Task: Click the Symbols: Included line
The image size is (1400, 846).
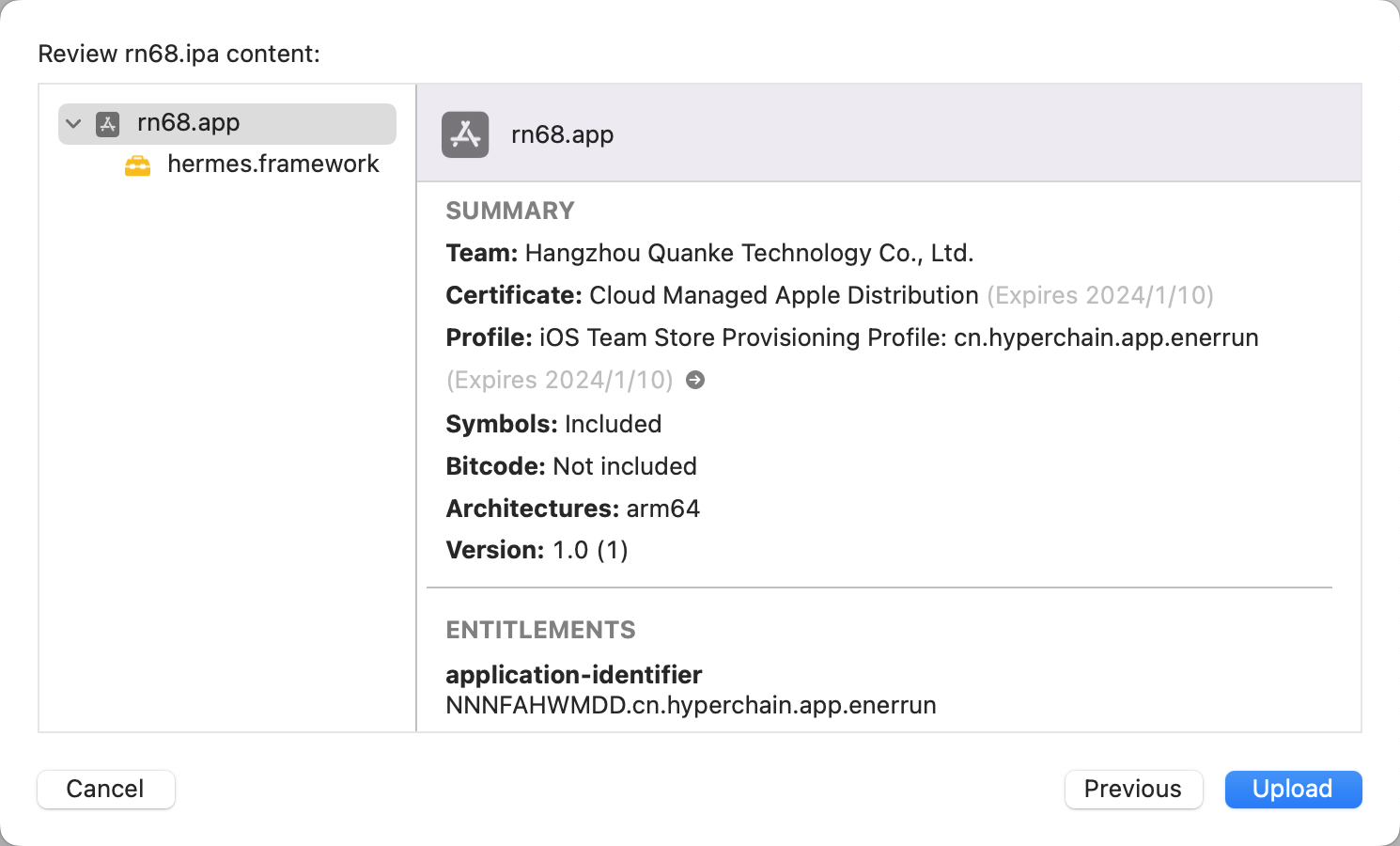Action: (553, 424)
